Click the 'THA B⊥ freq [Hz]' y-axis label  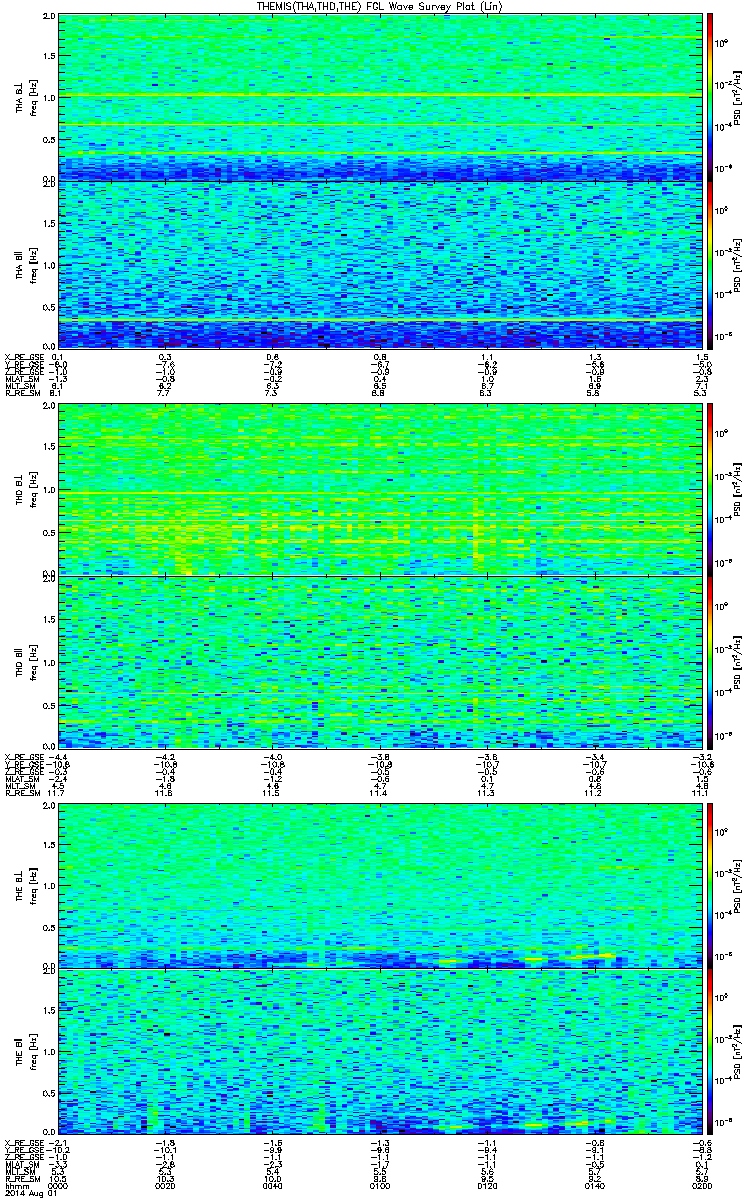[x=25, y=98]
